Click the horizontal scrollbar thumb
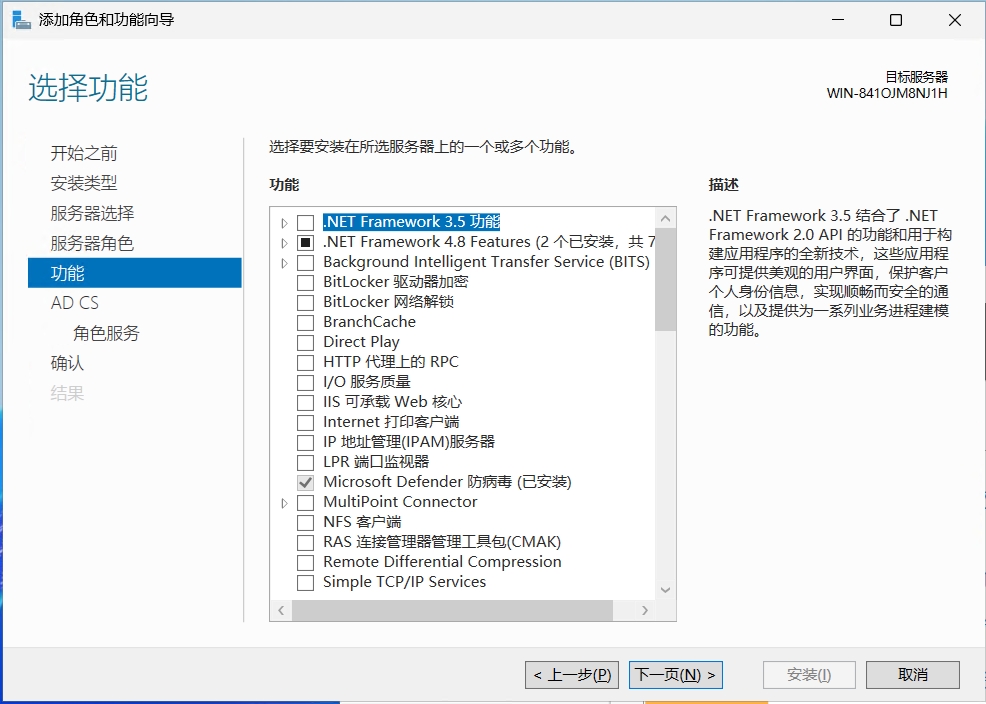 pyautogui.click(x=452, y=610)
